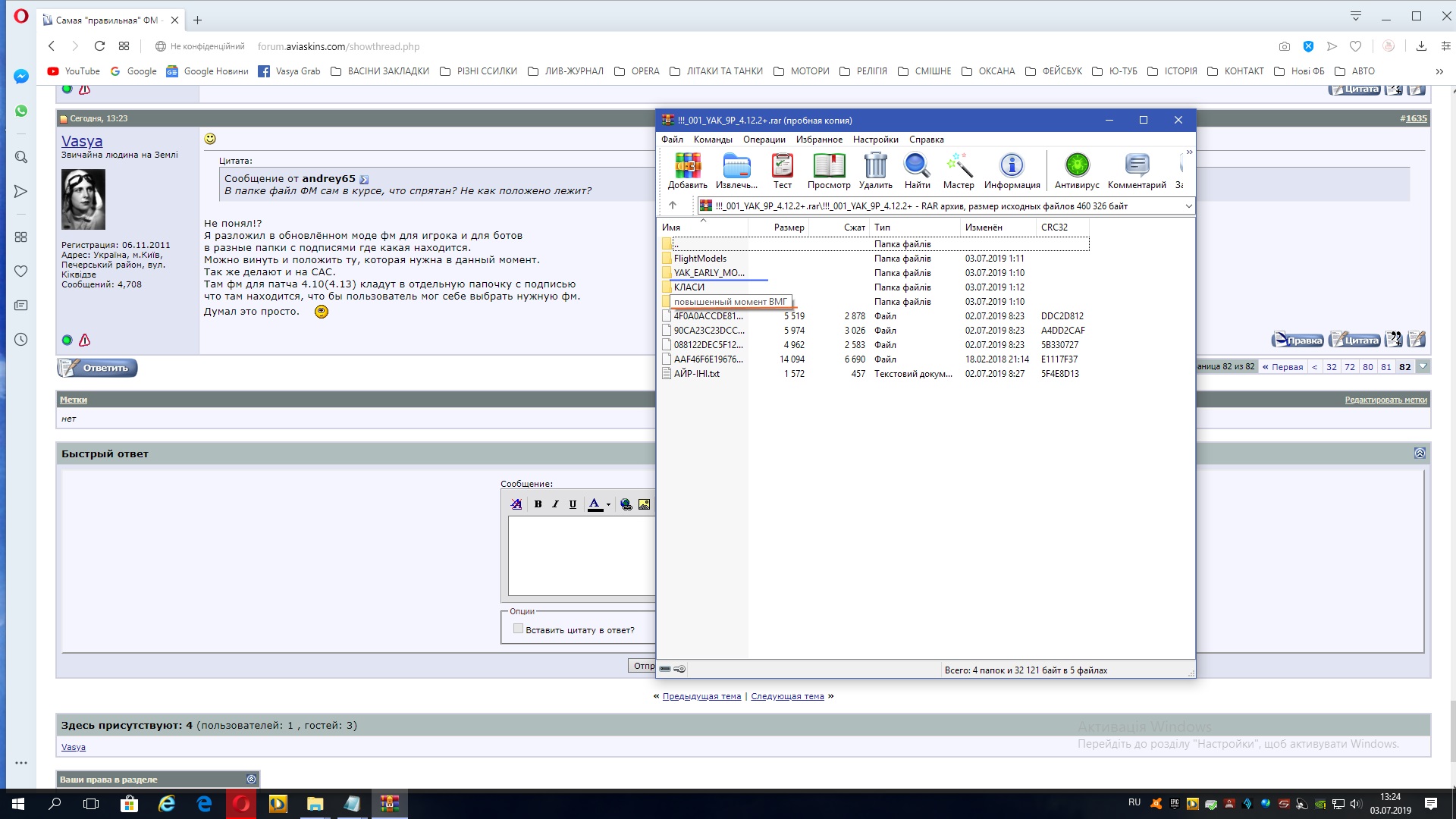Select the FlightModels folder in archive
The height and width of the screenshot is (819, 1456).
699,259
